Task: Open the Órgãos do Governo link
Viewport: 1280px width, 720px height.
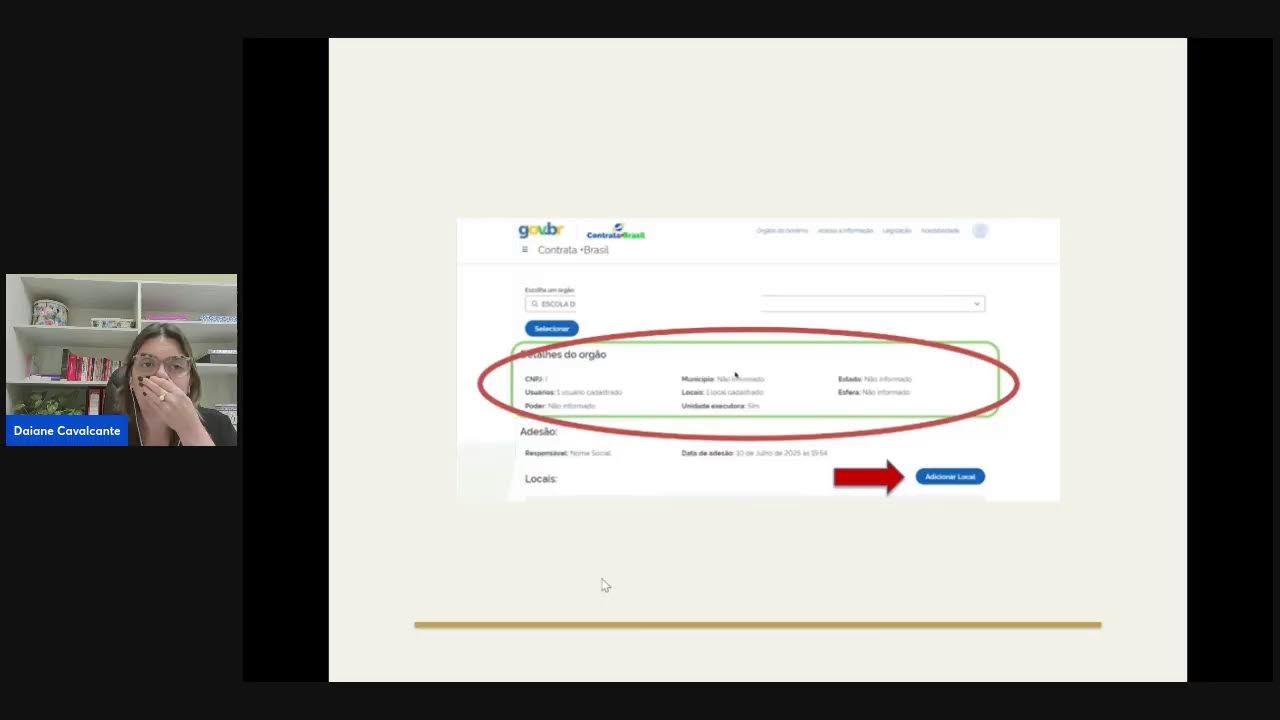Action: pyautogui.click(x=782, y=231)
